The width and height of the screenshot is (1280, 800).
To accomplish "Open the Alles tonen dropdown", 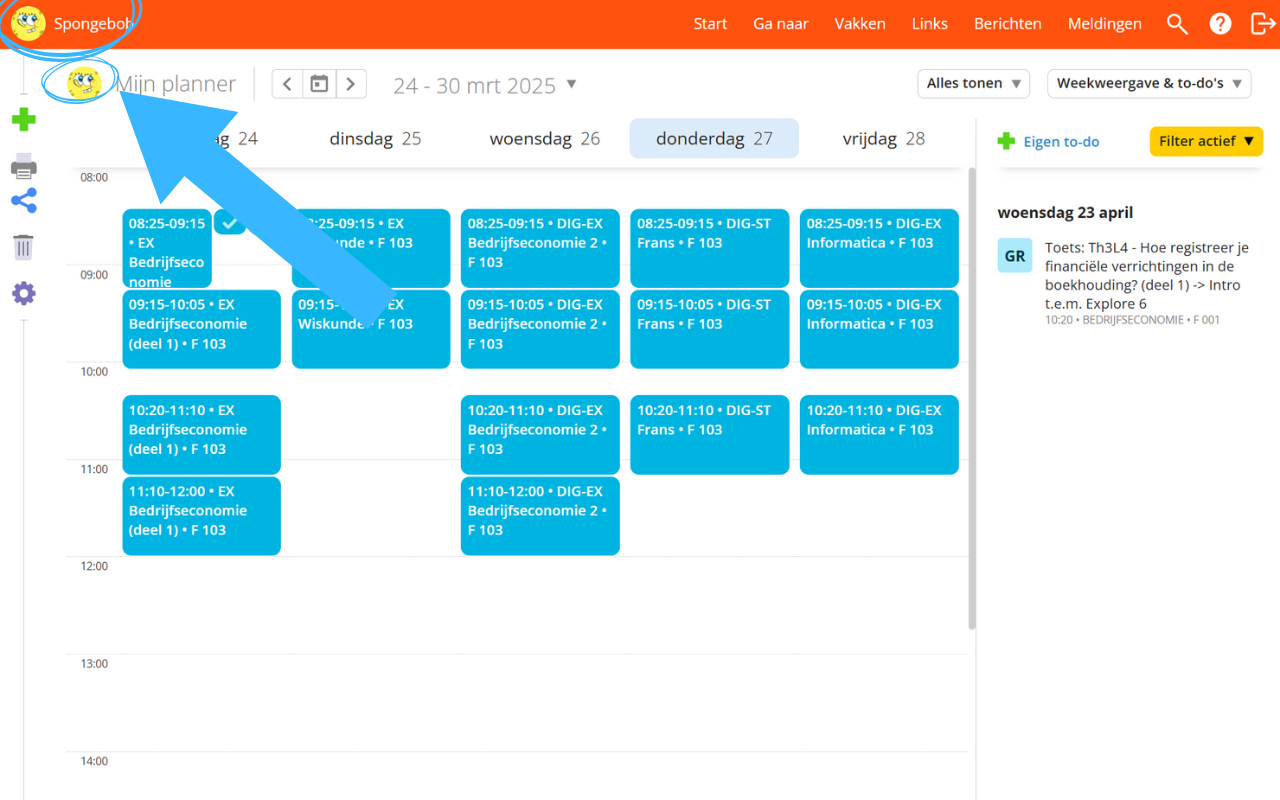I will pyautogui.click(x=972, y=83).
